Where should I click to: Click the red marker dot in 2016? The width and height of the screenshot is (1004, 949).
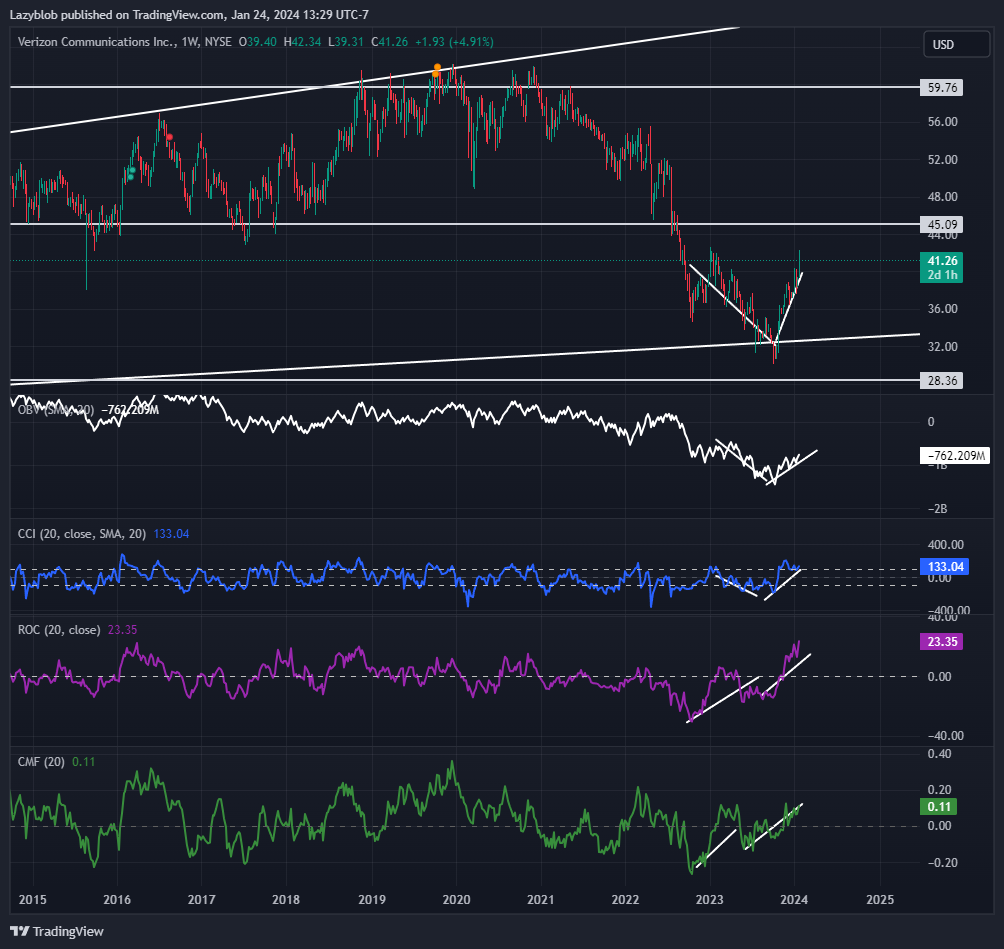[169, 137]
